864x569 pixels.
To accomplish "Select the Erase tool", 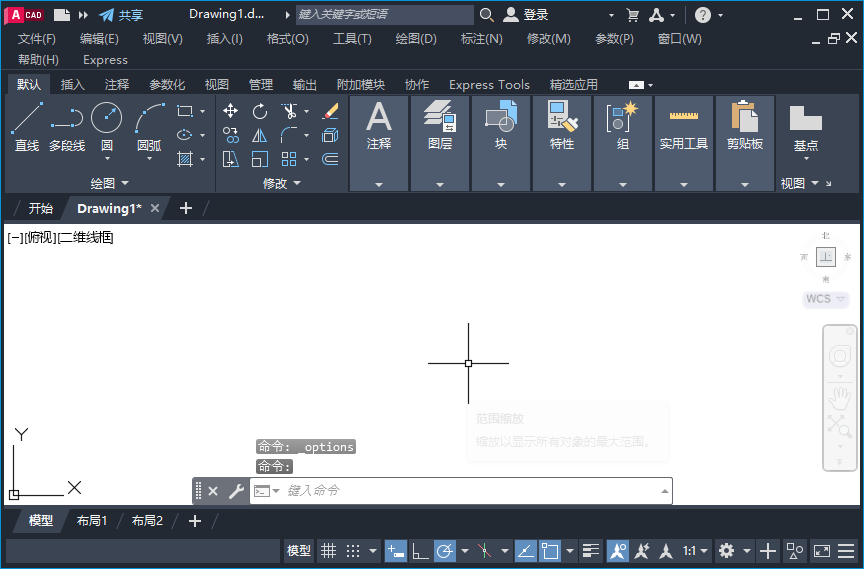I will tap(330, 111).
